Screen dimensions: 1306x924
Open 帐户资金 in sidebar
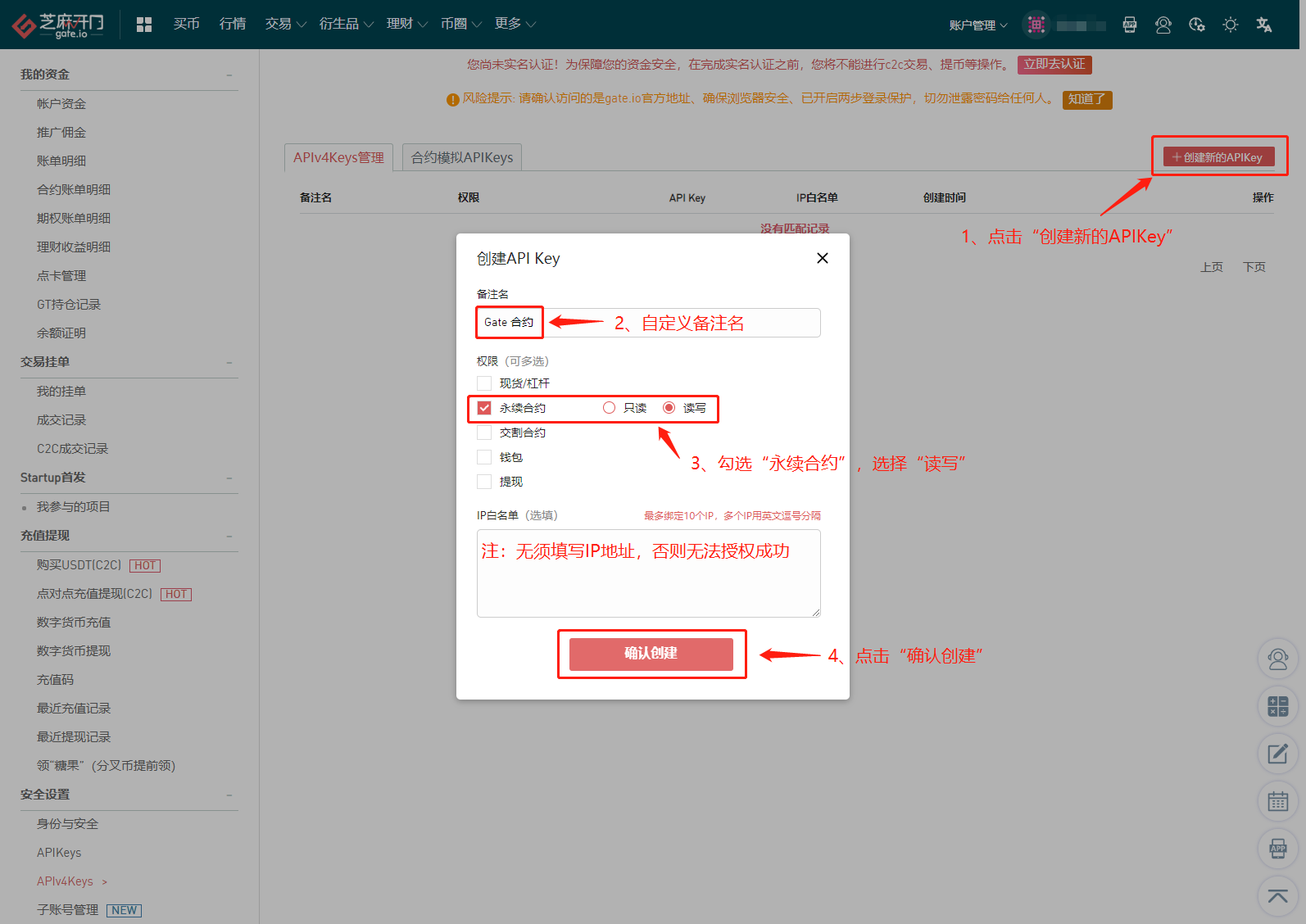tap(61, 103)
